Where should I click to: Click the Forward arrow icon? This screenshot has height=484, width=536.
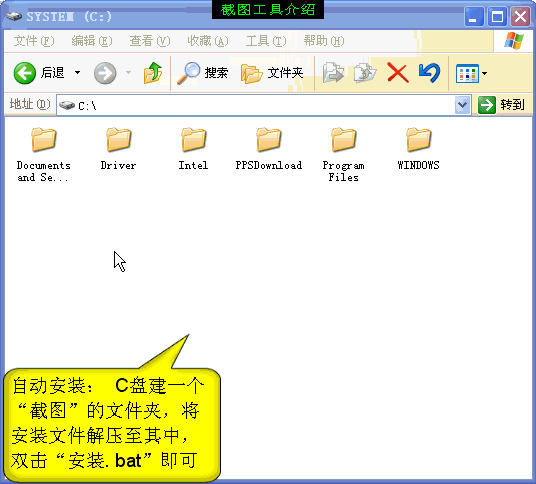(x=105, y=73)
